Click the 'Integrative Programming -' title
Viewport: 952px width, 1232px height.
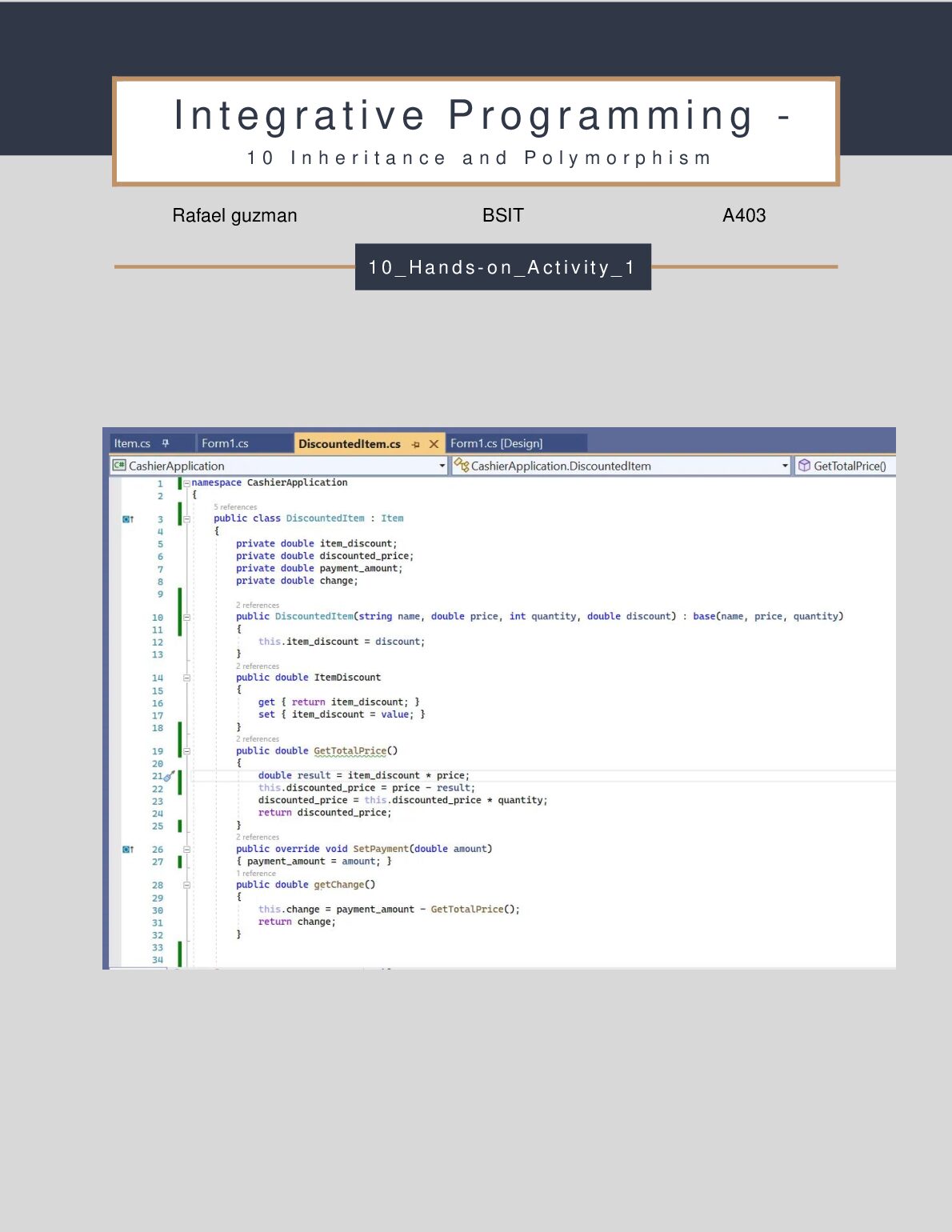[482, 115]
